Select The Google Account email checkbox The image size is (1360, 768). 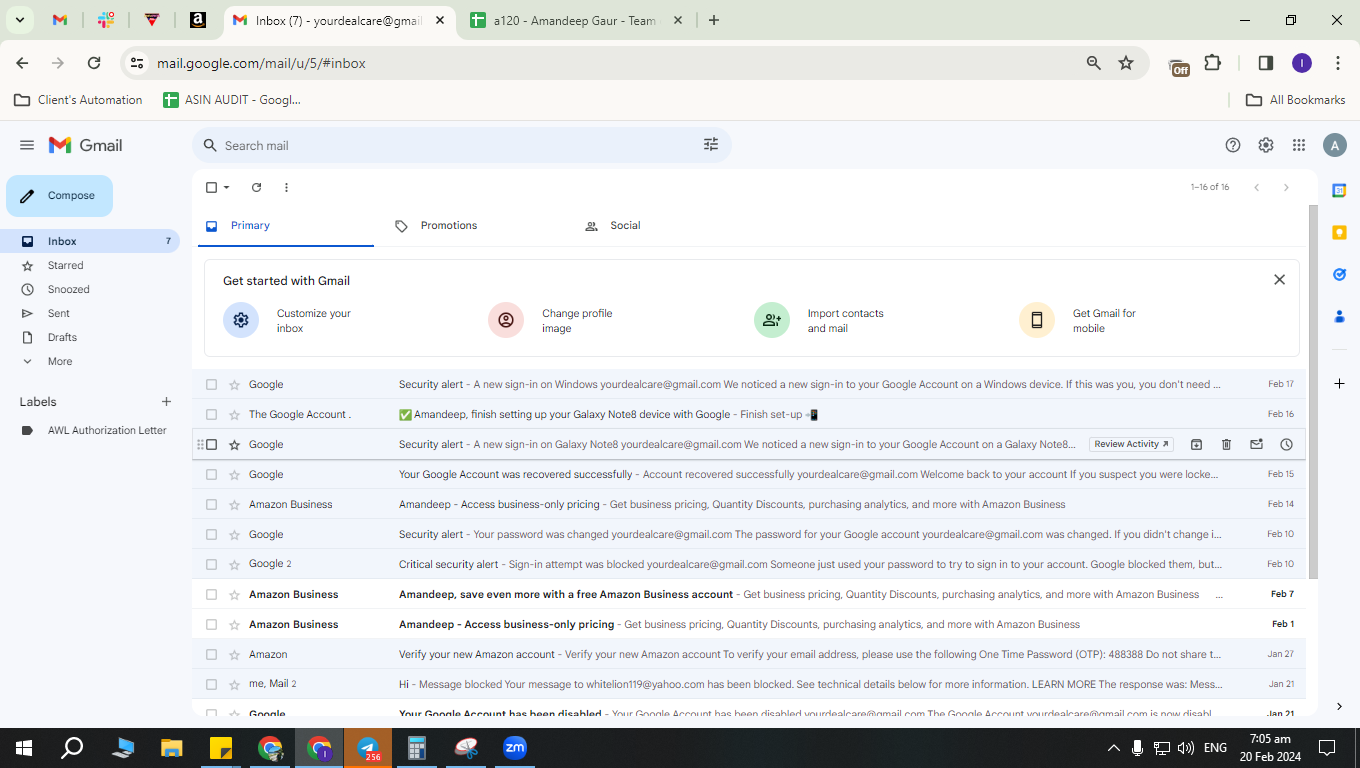point(211,414)
